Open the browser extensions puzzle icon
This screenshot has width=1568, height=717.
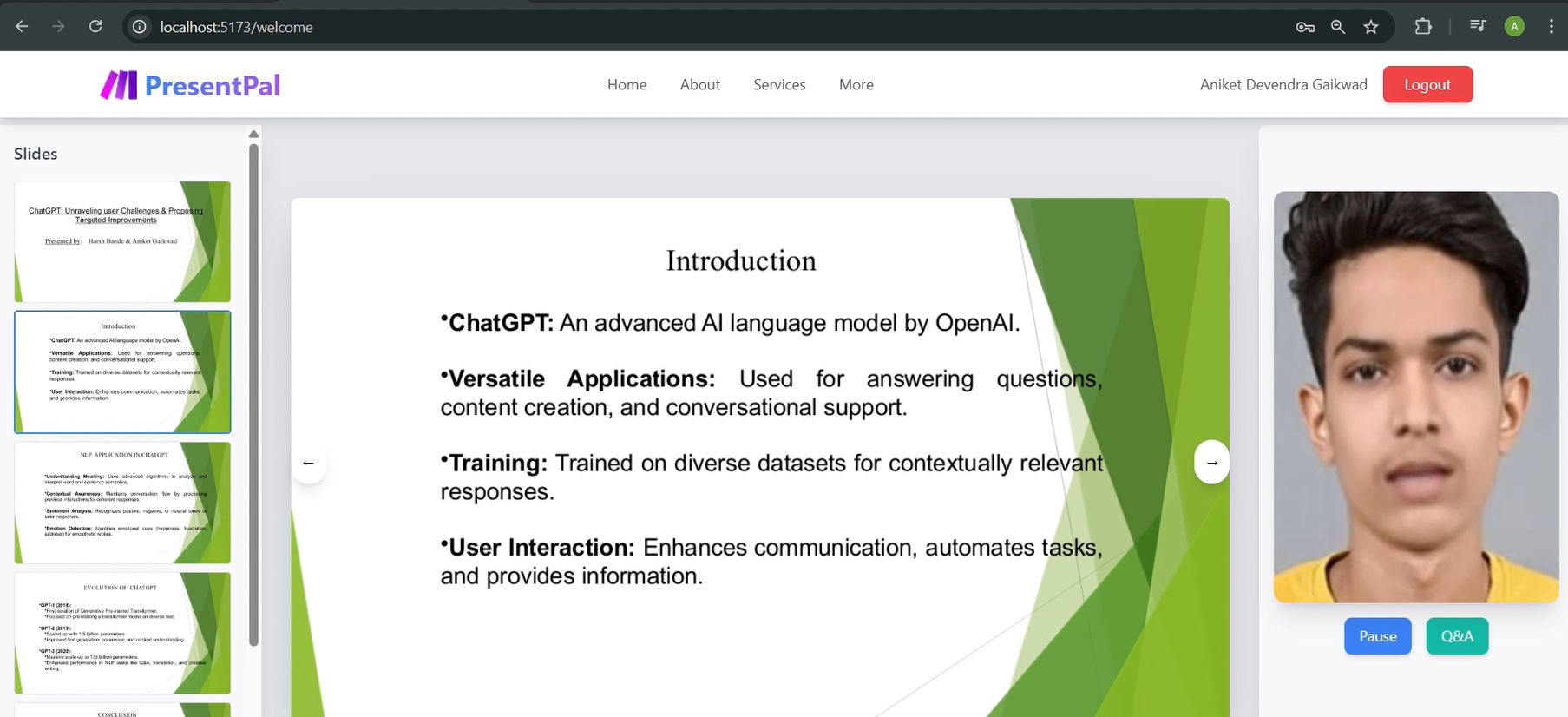coord(1423,27)
